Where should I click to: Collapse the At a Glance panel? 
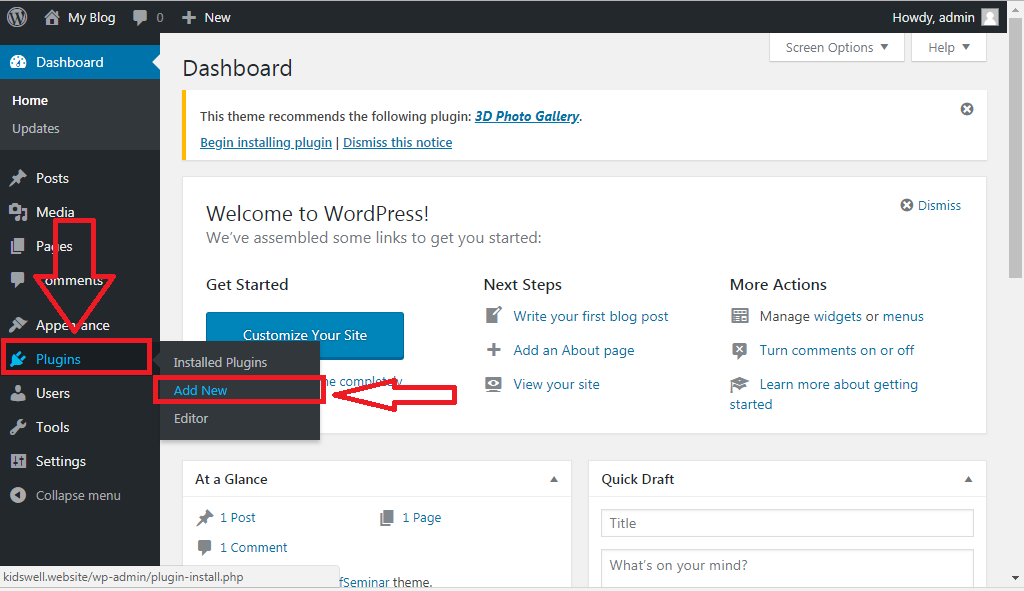point(554,479)
